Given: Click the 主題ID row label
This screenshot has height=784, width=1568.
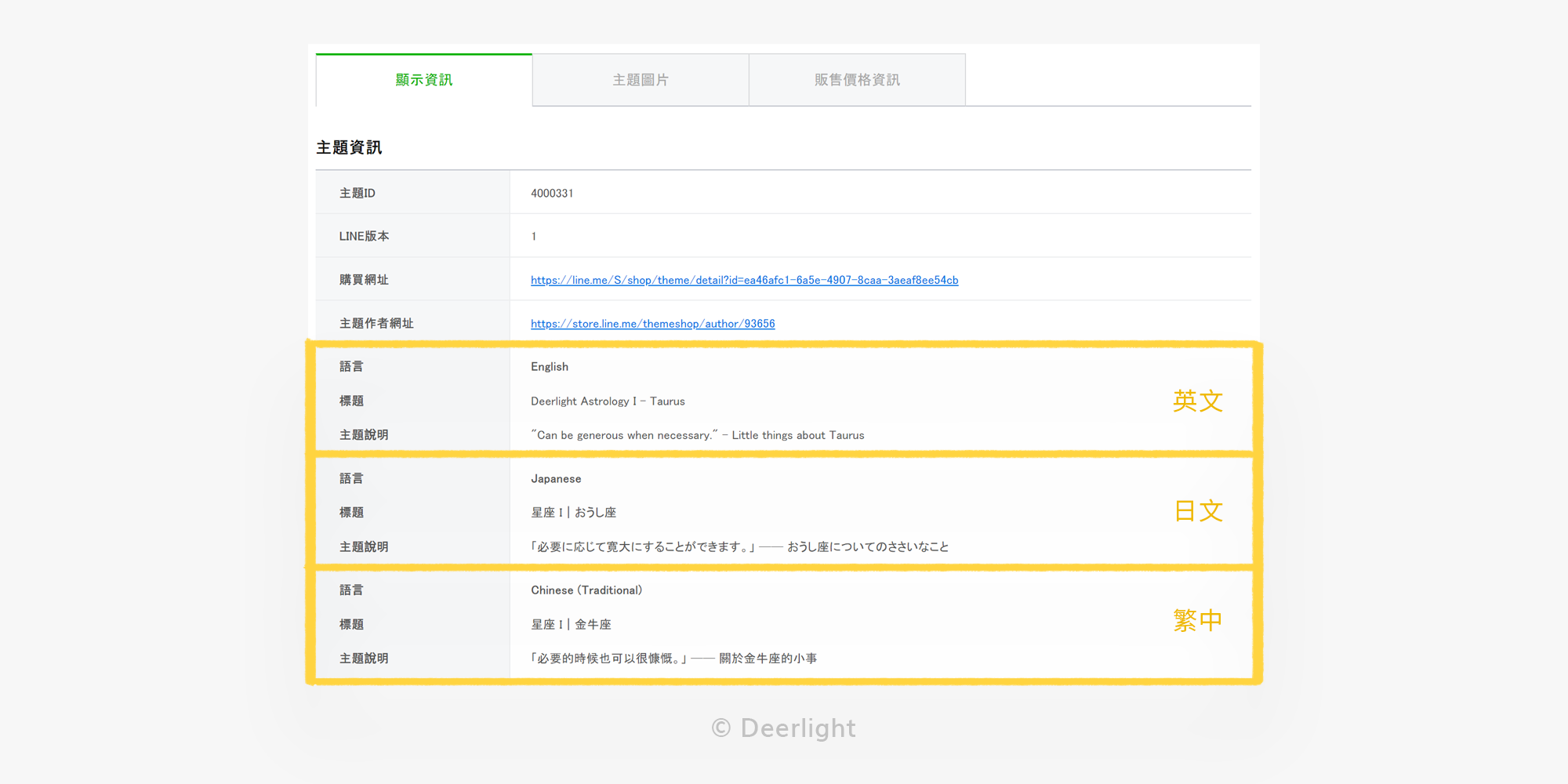Looking at the screenshot, I should point(358,193).
